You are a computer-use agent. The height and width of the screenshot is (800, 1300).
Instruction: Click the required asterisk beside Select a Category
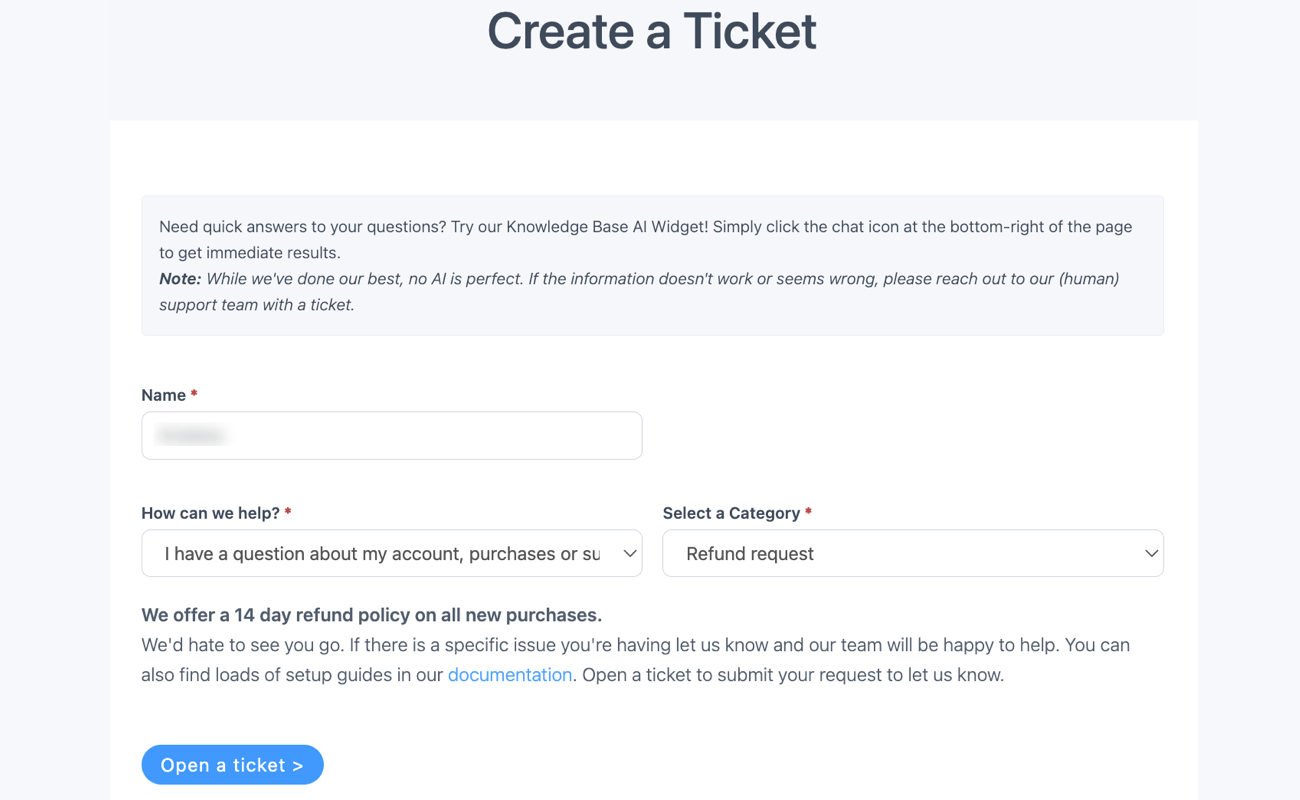(x=807, y=512)
